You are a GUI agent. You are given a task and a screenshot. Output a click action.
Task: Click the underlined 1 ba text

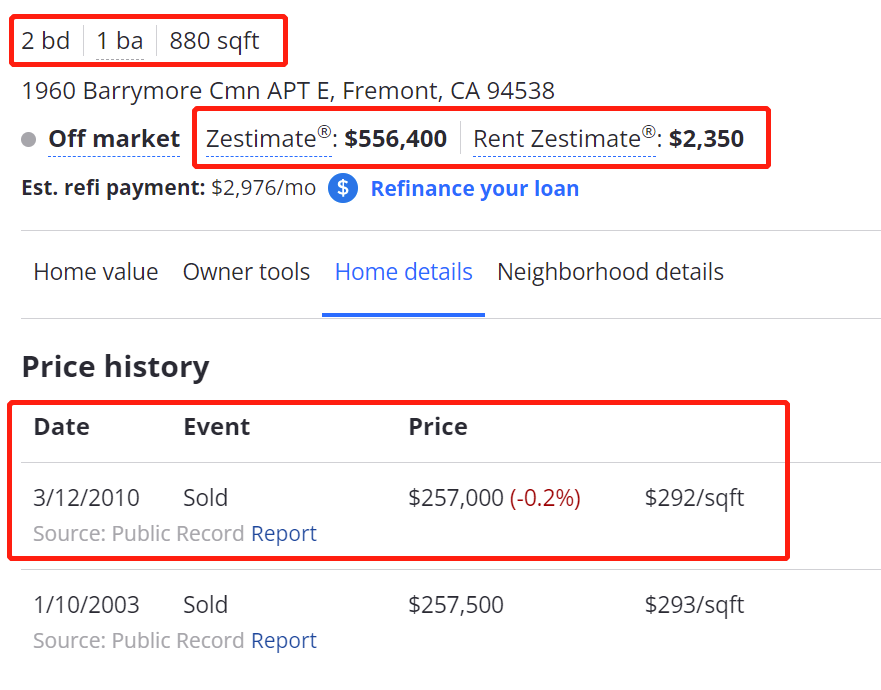coord(120,41)
